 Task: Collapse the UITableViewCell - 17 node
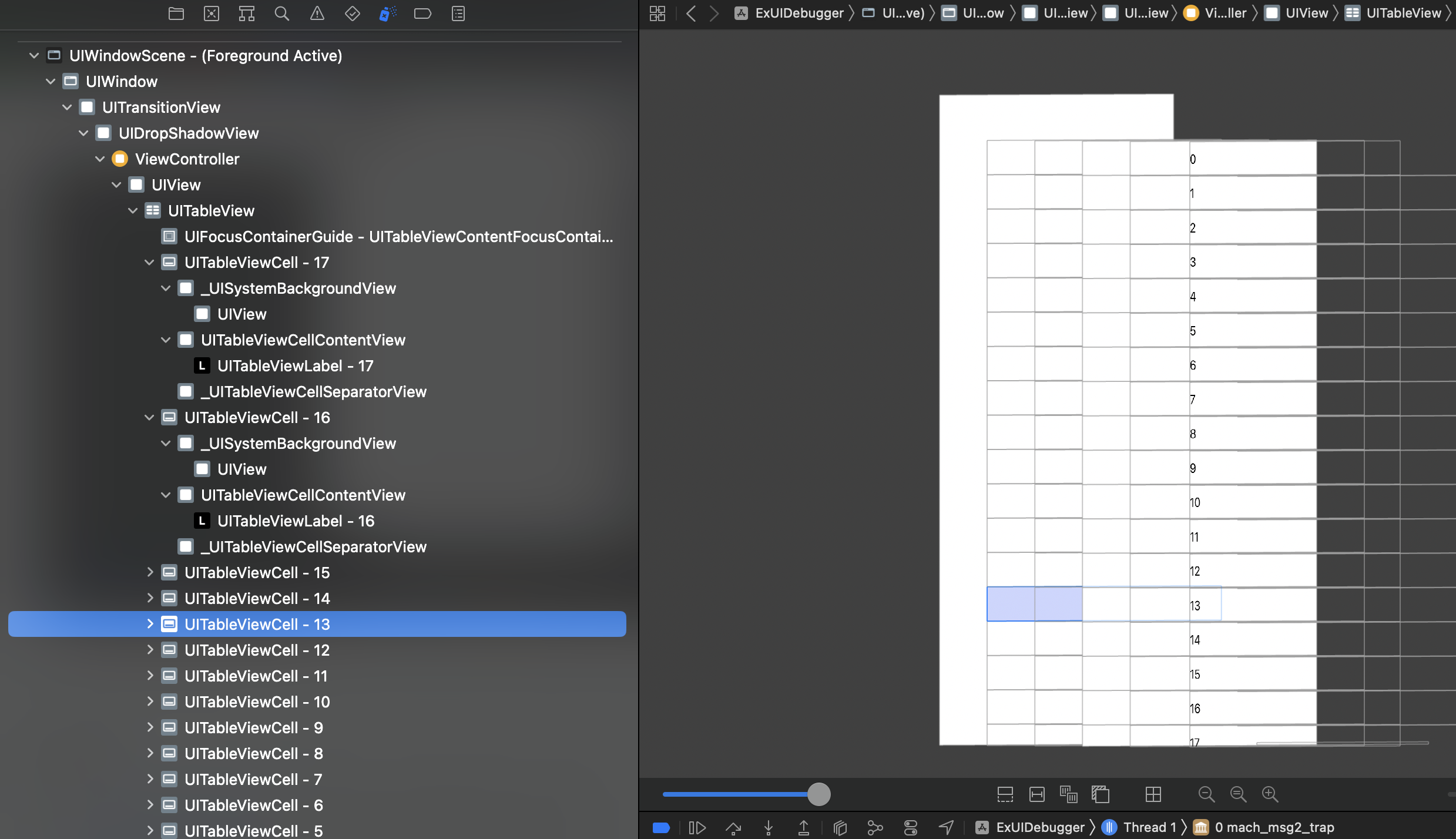point(149,263)
